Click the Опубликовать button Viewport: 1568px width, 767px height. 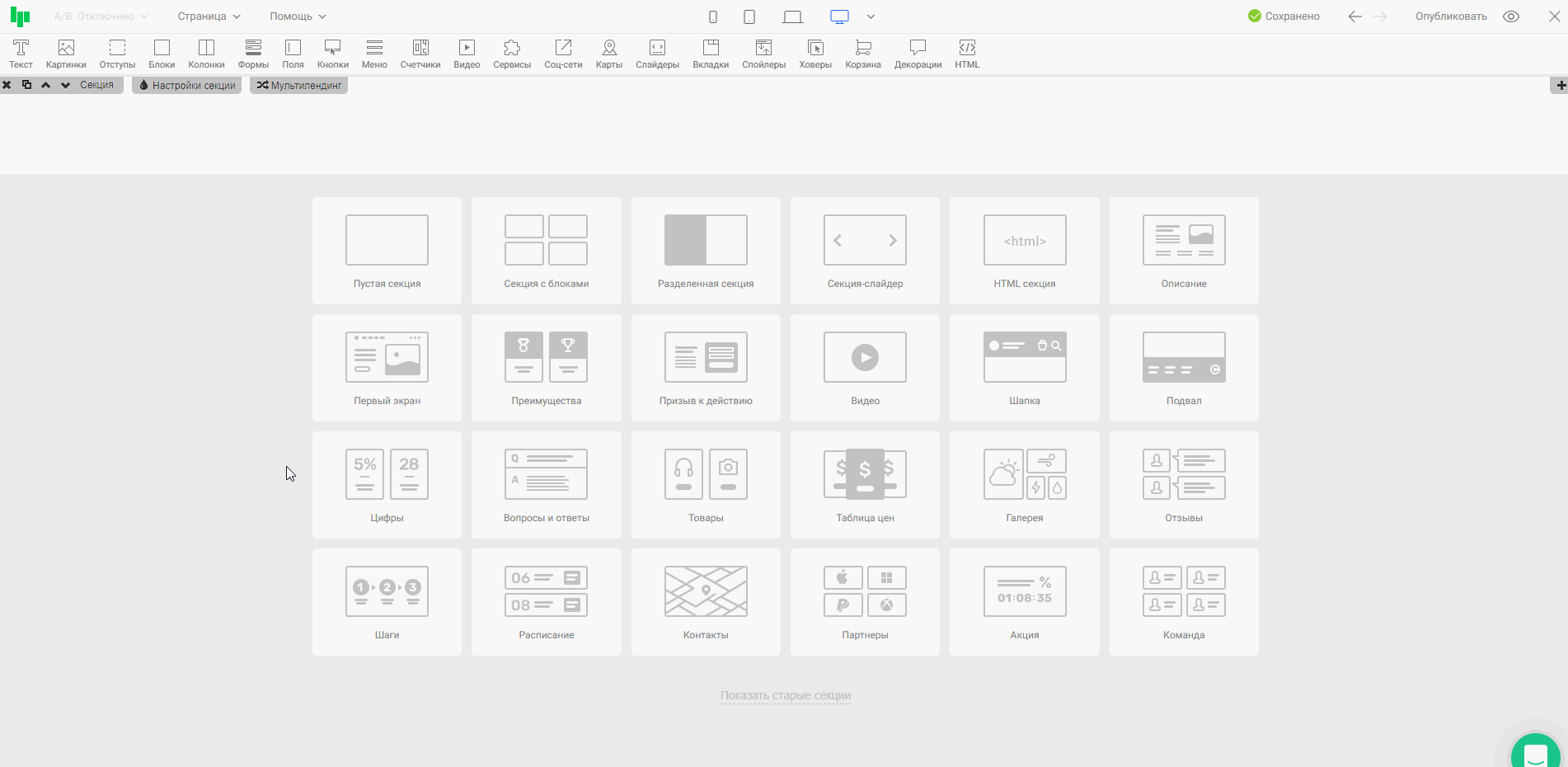coord(1451,16)
